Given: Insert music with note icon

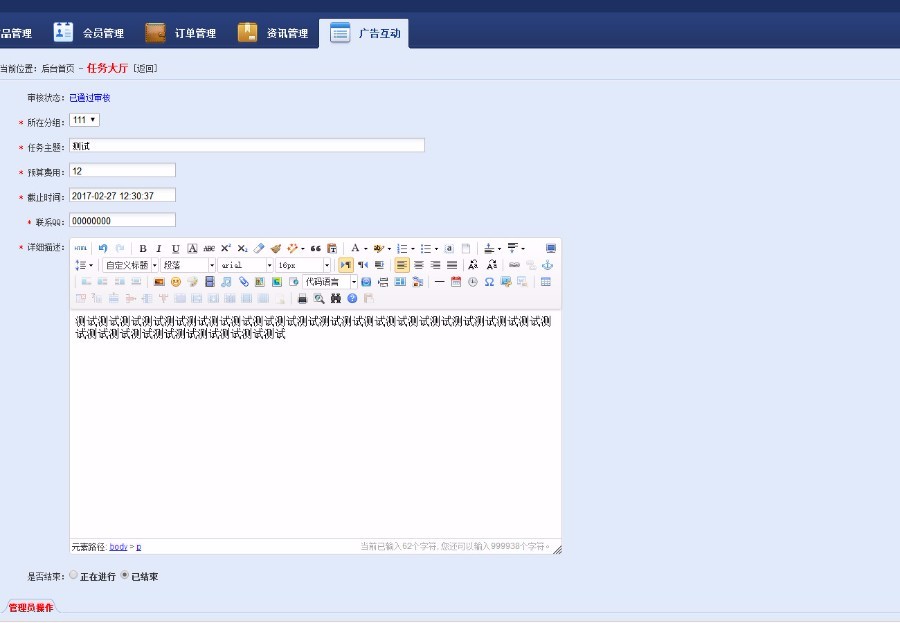Looking at the screenshot, I should (226, 282).
